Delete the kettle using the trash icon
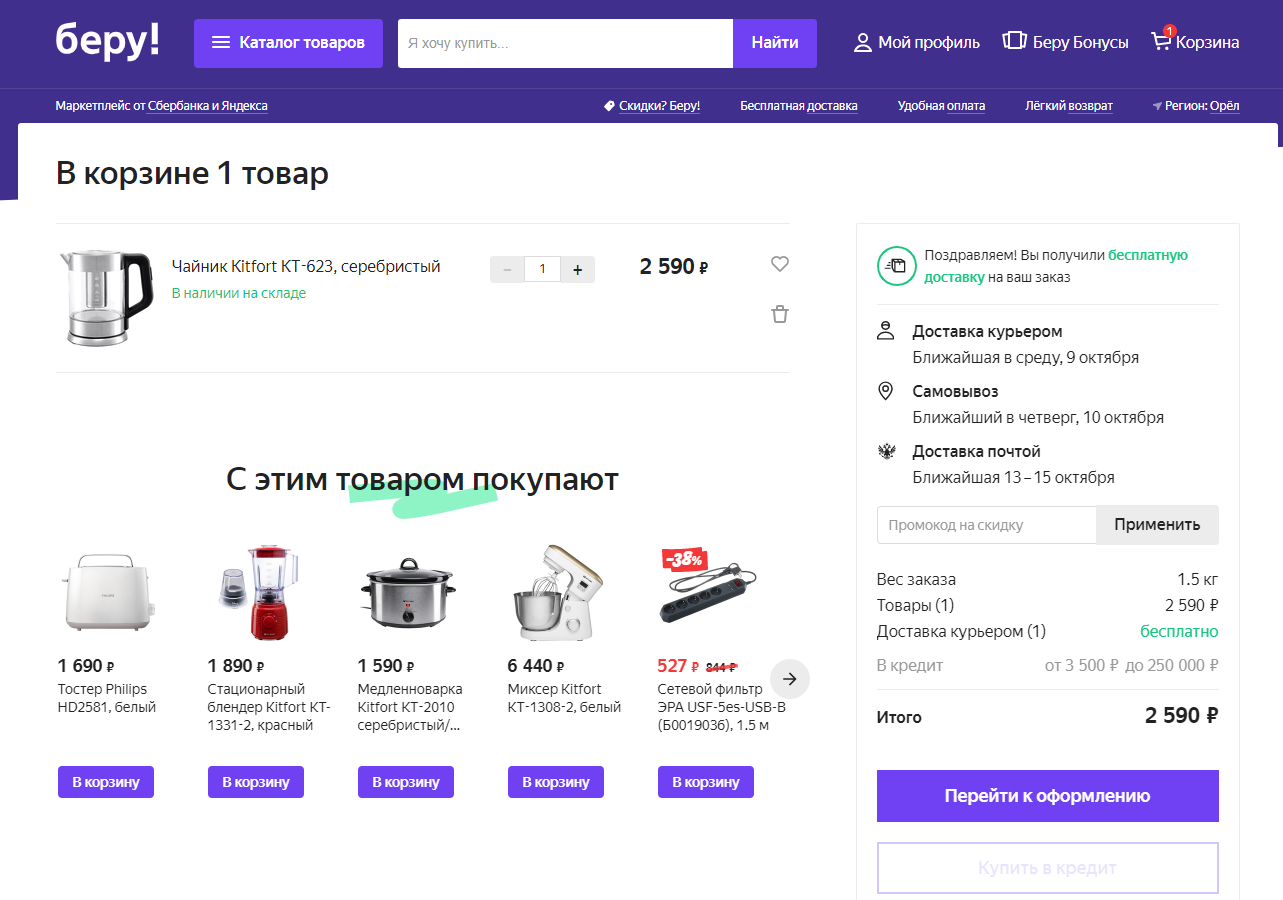The height and width of the screenshot is (900, 1283). (780, 314)
